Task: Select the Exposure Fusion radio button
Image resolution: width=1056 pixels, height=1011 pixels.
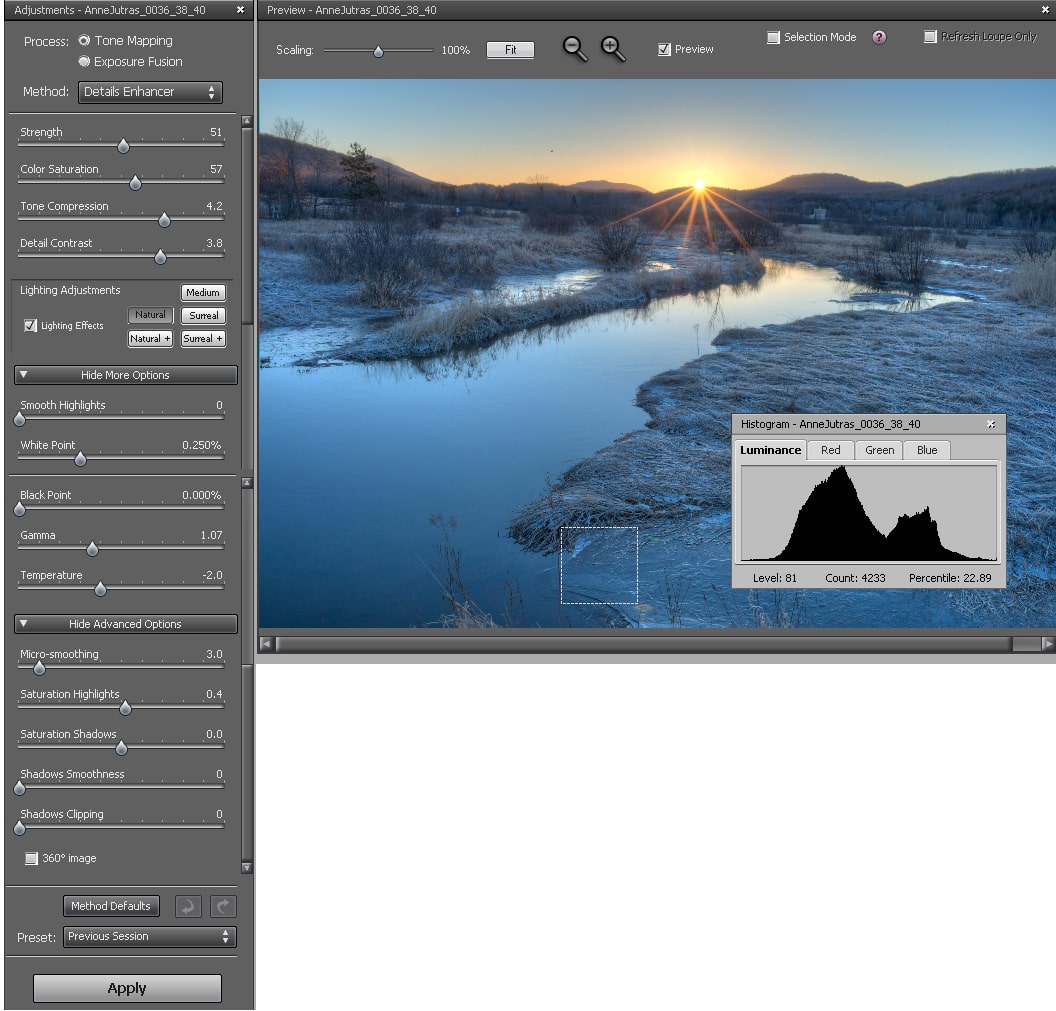Action: [84, 62]
